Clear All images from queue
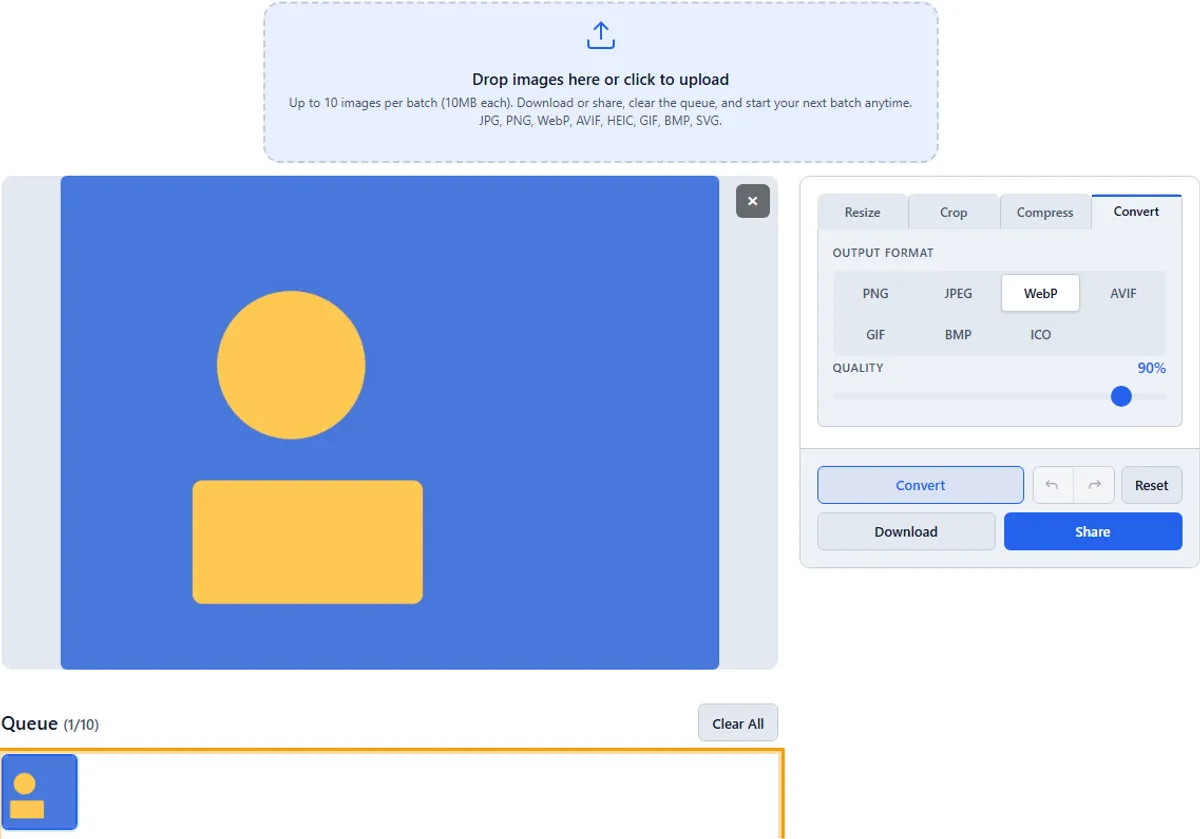 [x=738, y=723]
